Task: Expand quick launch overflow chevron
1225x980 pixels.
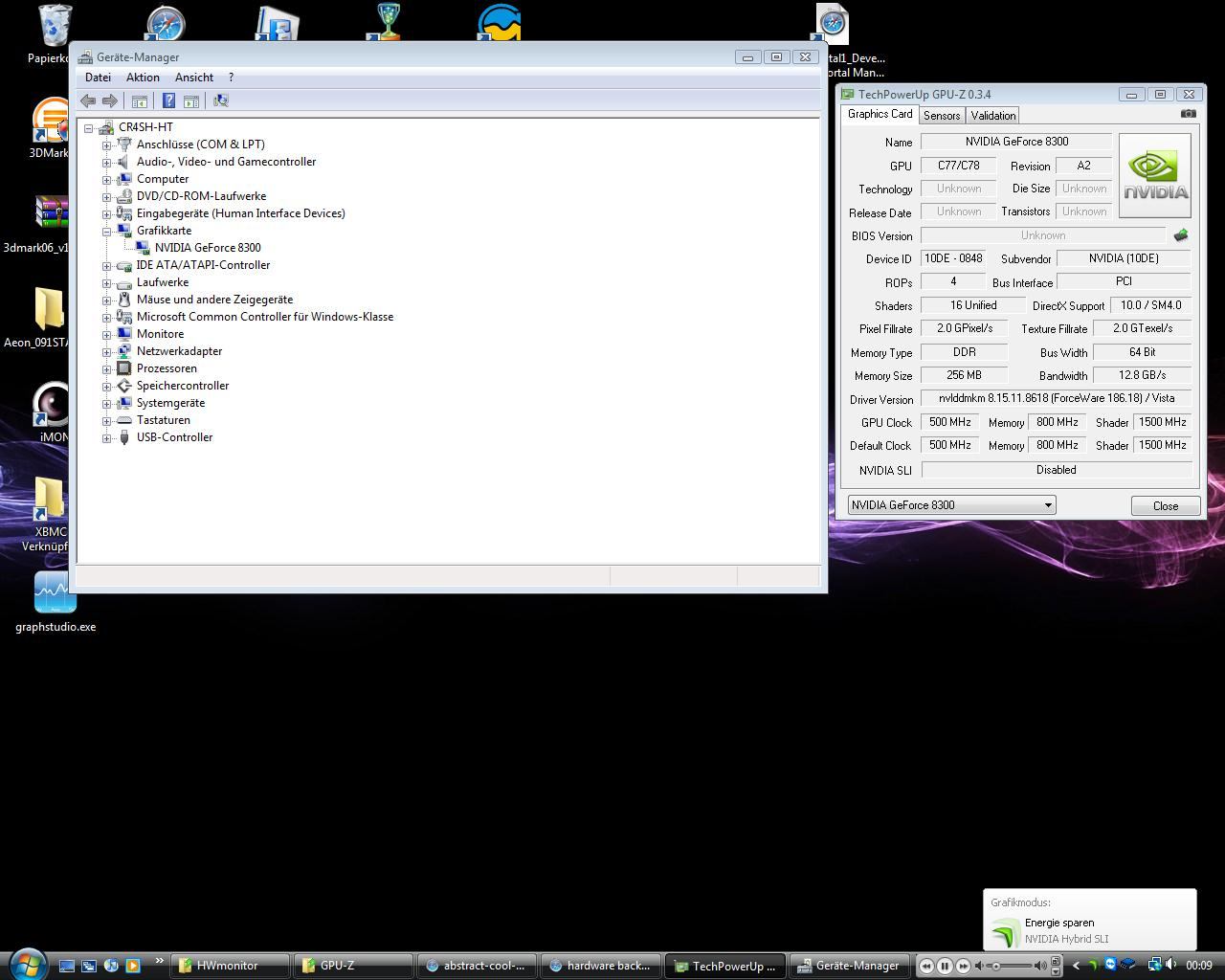Action: point(159,961)
